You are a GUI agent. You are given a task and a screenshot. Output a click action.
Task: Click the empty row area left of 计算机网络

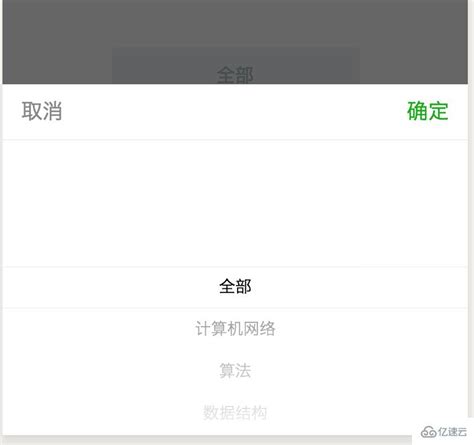click(99, 329)
